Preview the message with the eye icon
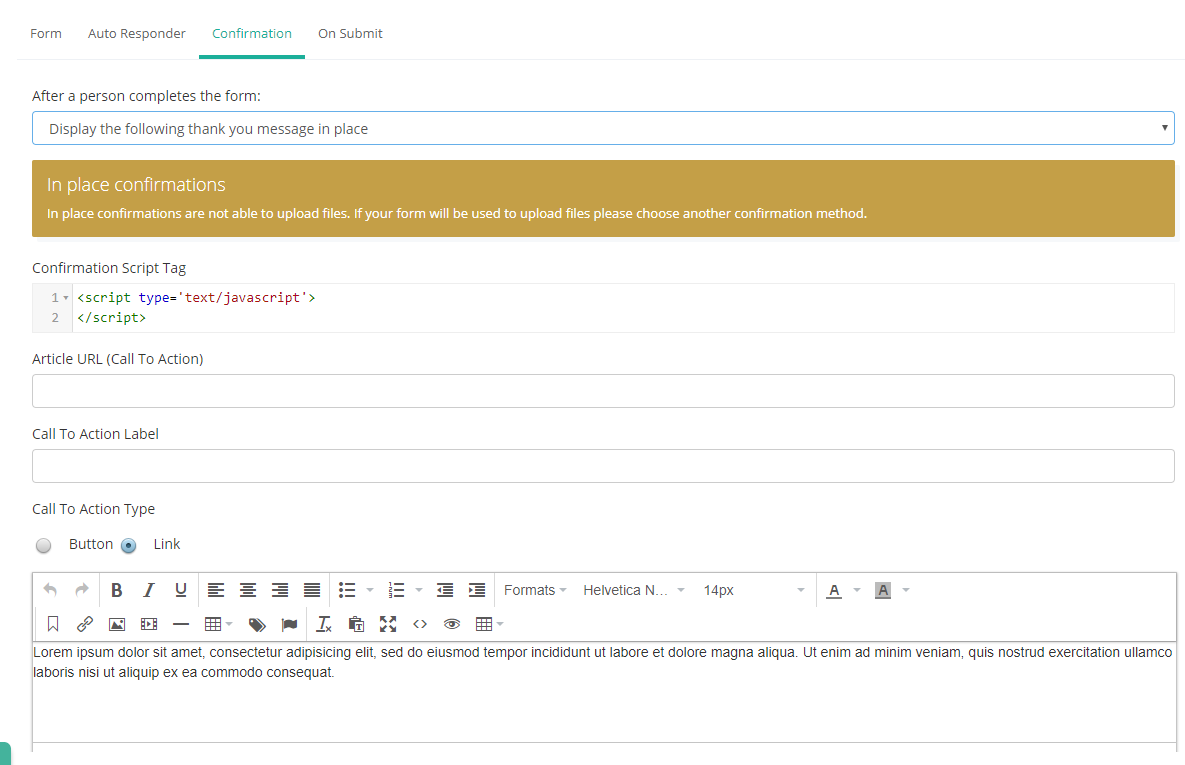 pos(452,624)
